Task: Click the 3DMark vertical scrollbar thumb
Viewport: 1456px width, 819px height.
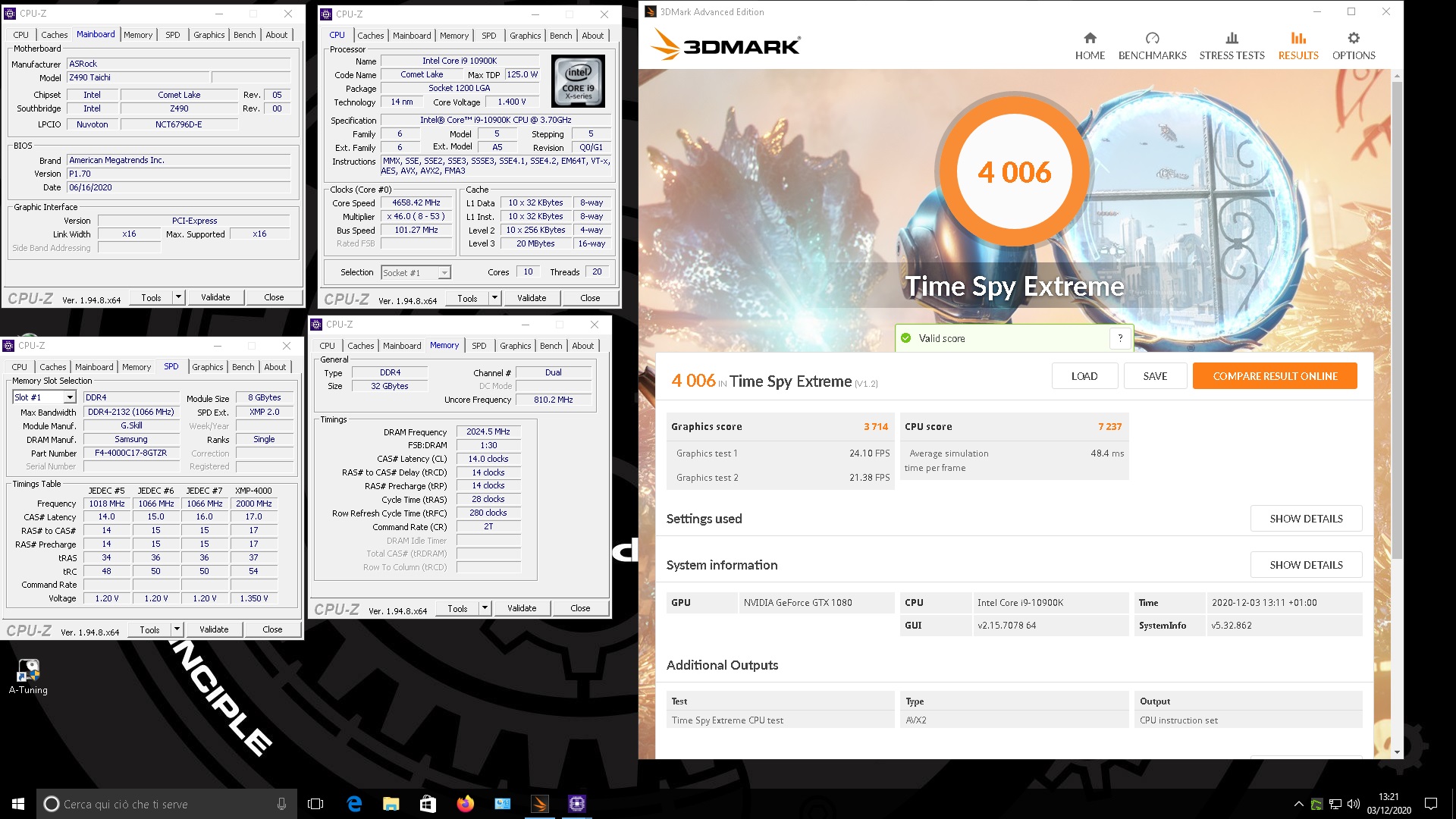Action: point(1397,318)
